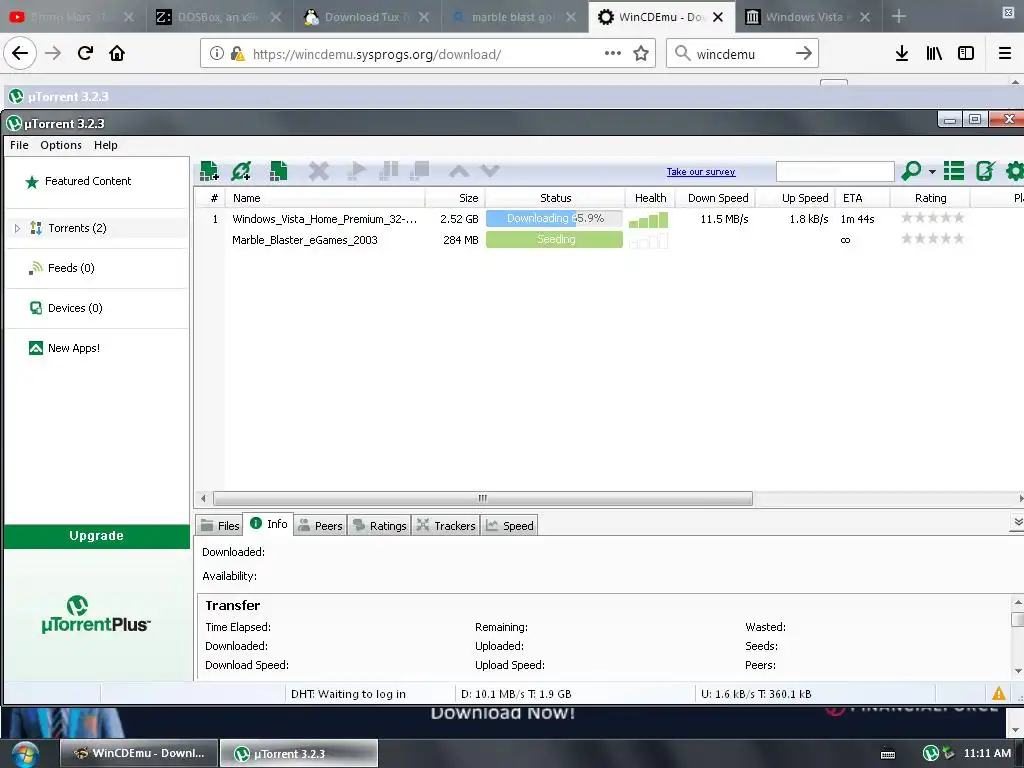Image resolution: width=1024 pixels, height=768 pixels.
Task: Sort by the ETA column header
Action: pos(862,198)
